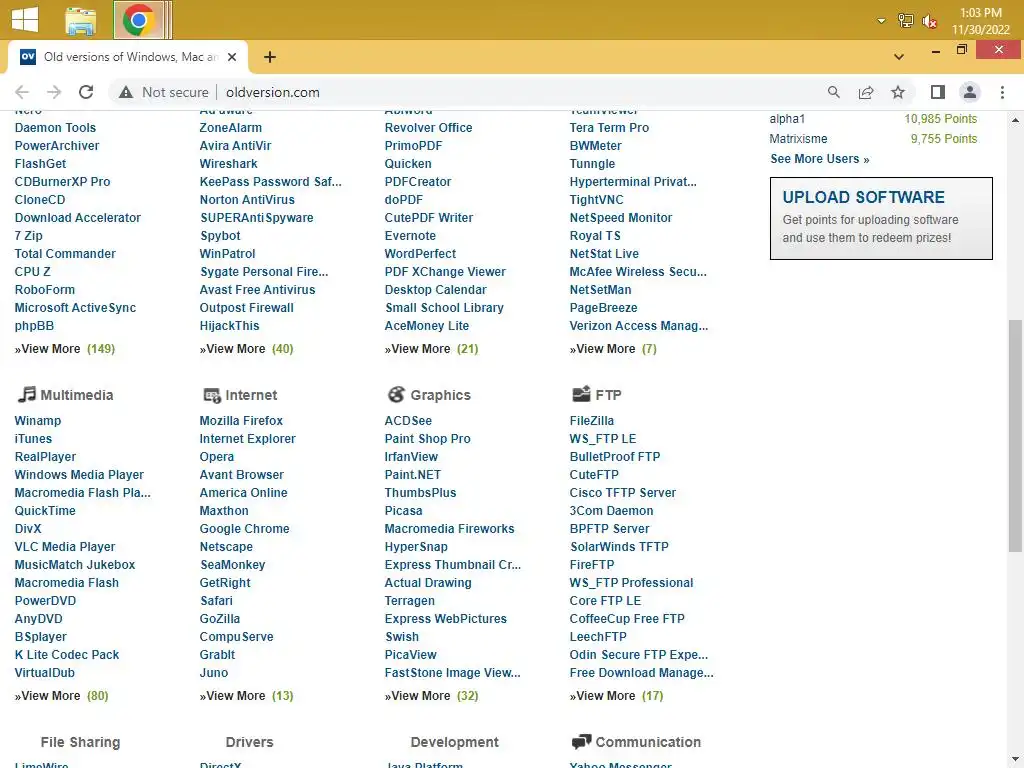The width and height of the screenshot is (1024, 768).
Task: Click See More Users link
Action: (820, 159)
